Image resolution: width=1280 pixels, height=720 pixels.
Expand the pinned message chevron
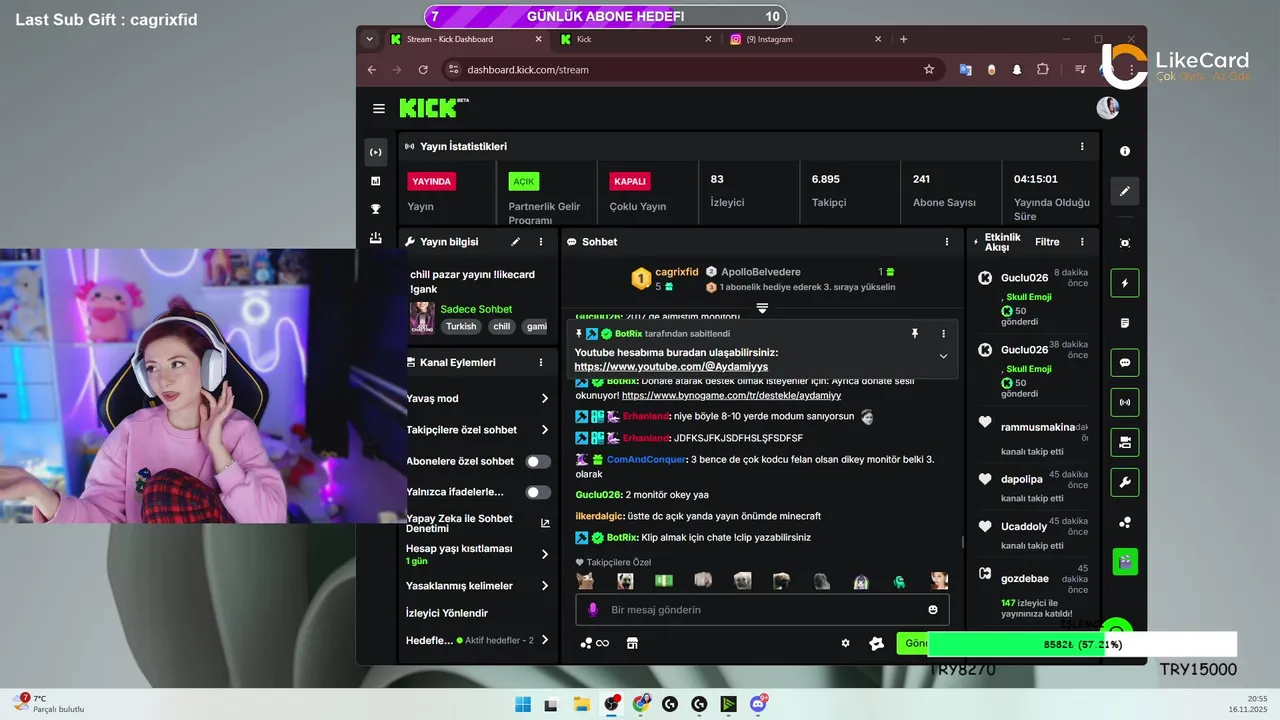tap(943, 356)
